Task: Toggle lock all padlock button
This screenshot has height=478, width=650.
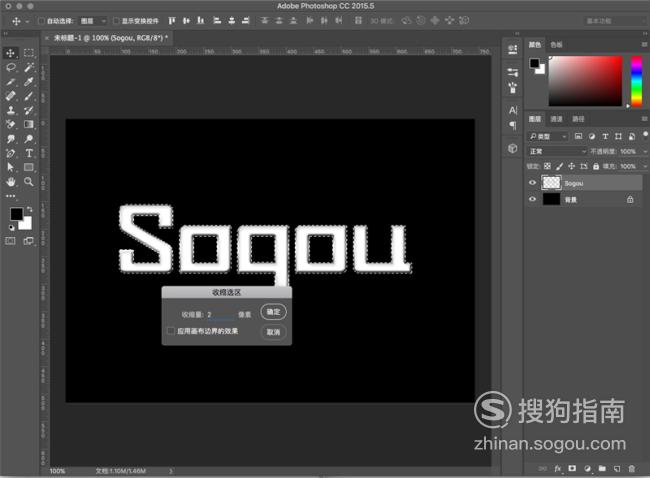Action: (x=596, y=166)
